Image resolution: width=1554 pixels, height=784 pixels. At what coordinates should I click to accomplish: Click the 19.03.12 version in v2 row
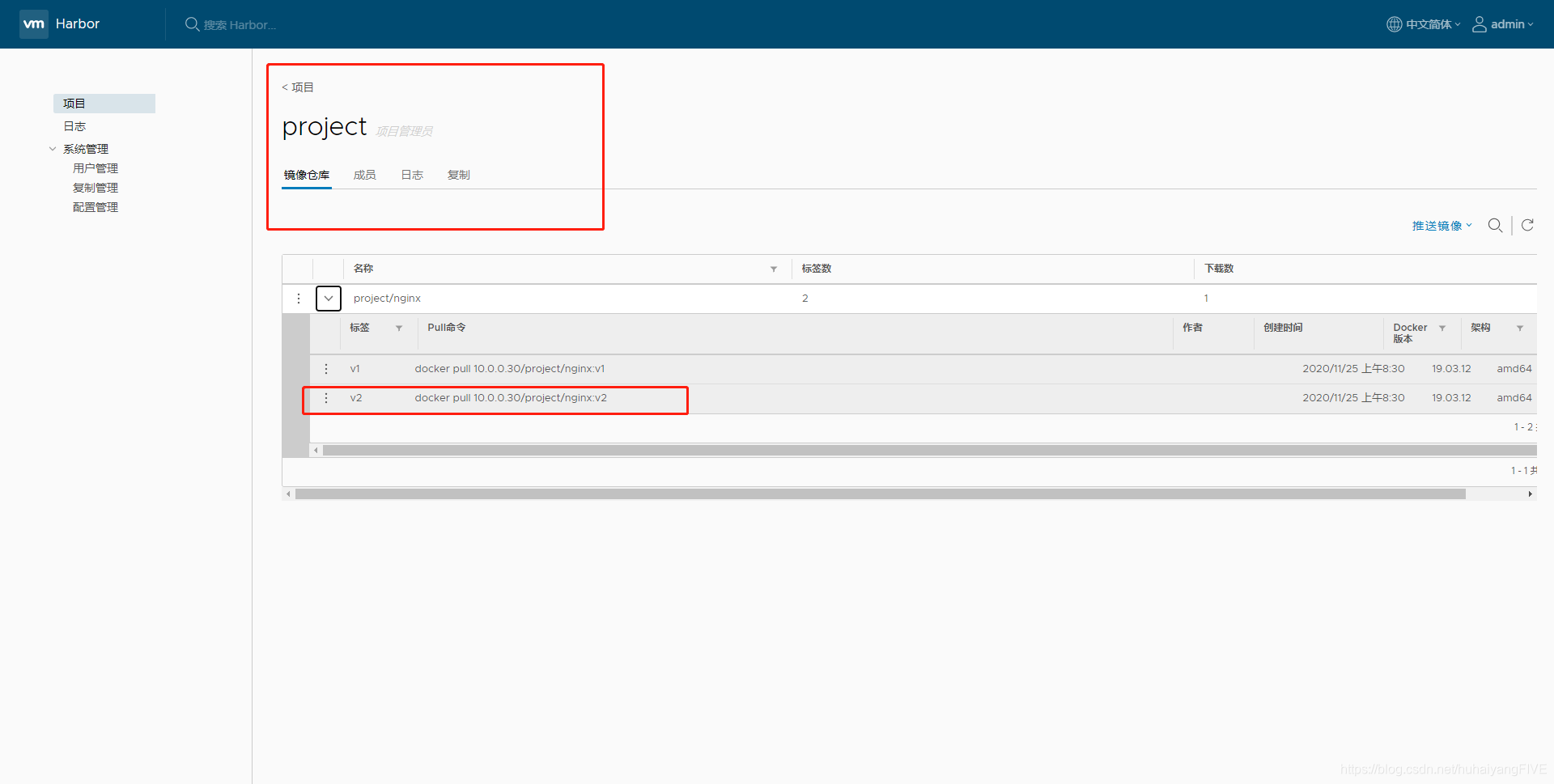[x=1451, y=398]
